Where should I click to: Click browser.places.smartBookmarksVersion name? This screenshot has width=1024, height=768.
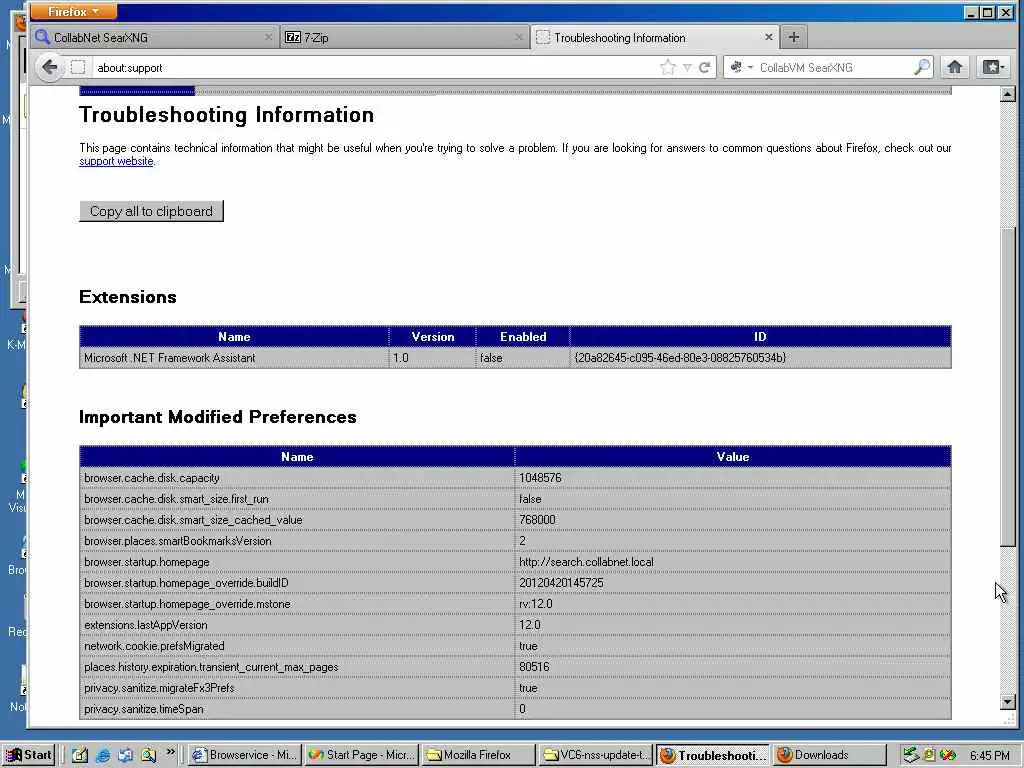pyautogui.click(x=178, y=541)
